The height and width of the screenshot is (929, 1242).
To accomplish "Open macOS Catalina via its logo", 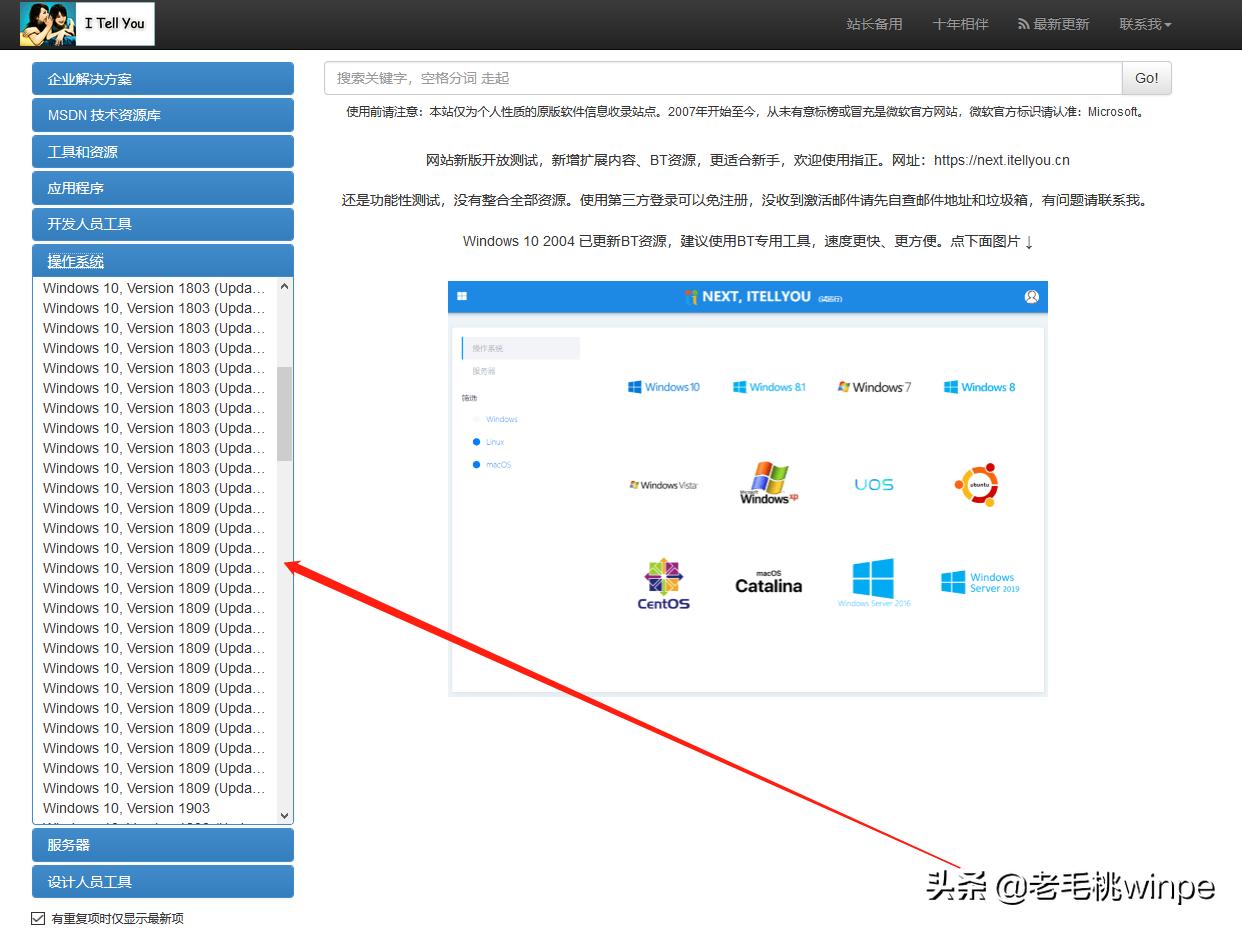I will point(767,583).
